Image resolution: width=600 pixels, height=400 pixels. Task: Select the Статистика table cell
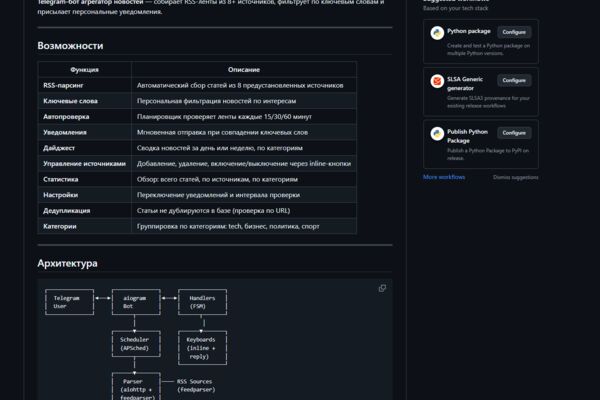click(85, 180)
